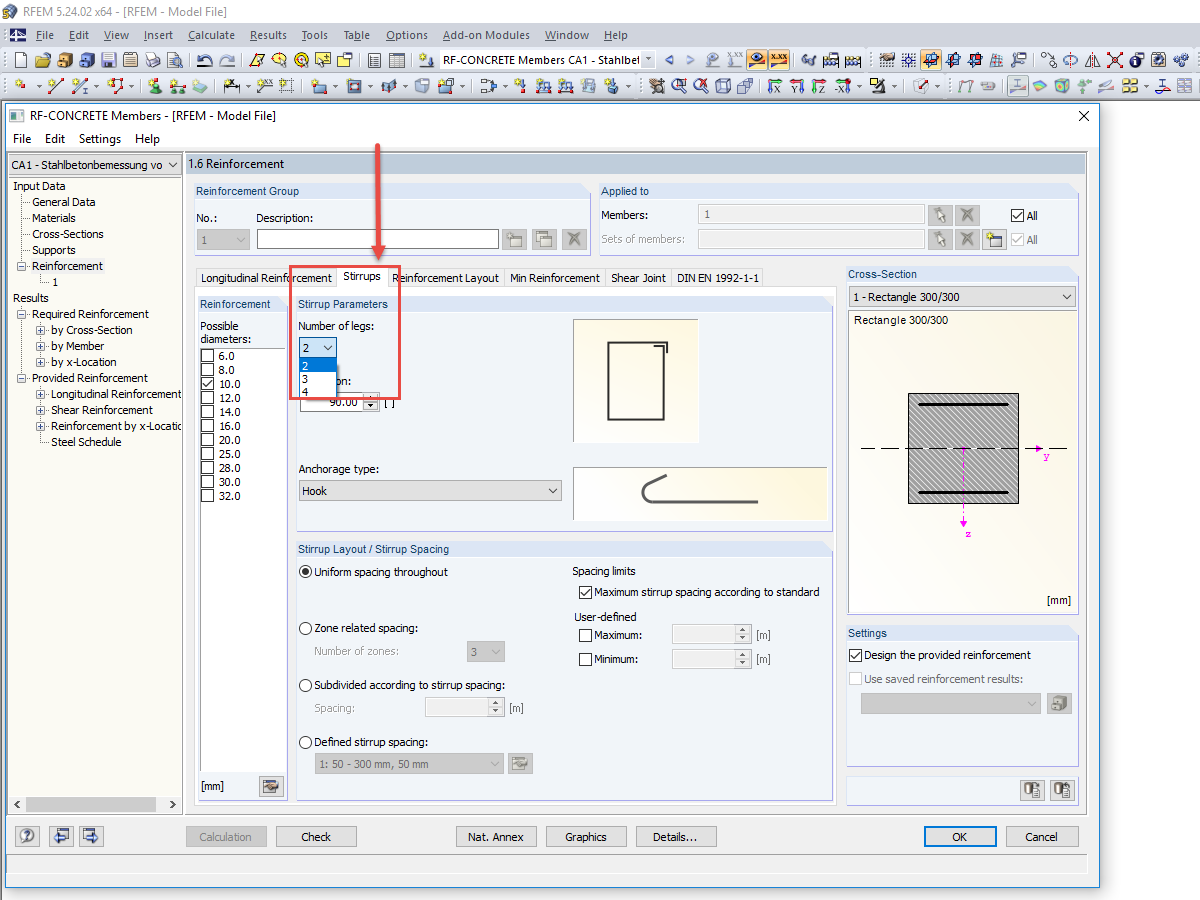1200x900 pixels.
Task: Open the dialog's Settings menu
Action: (x=100, y=139)
